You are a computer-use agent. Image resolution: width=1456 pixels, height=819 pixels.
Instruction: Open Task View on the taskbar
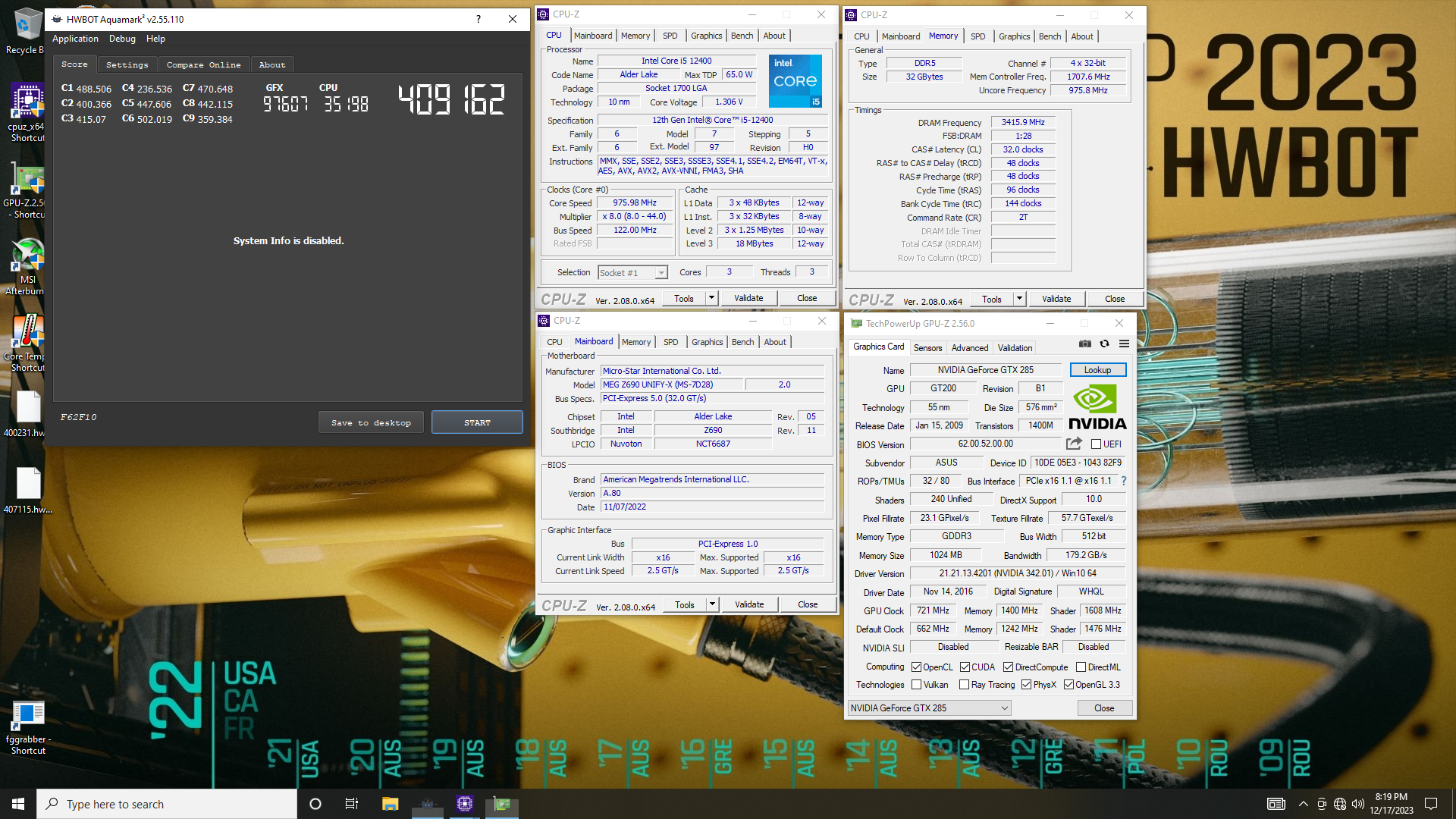pos(352,804)
